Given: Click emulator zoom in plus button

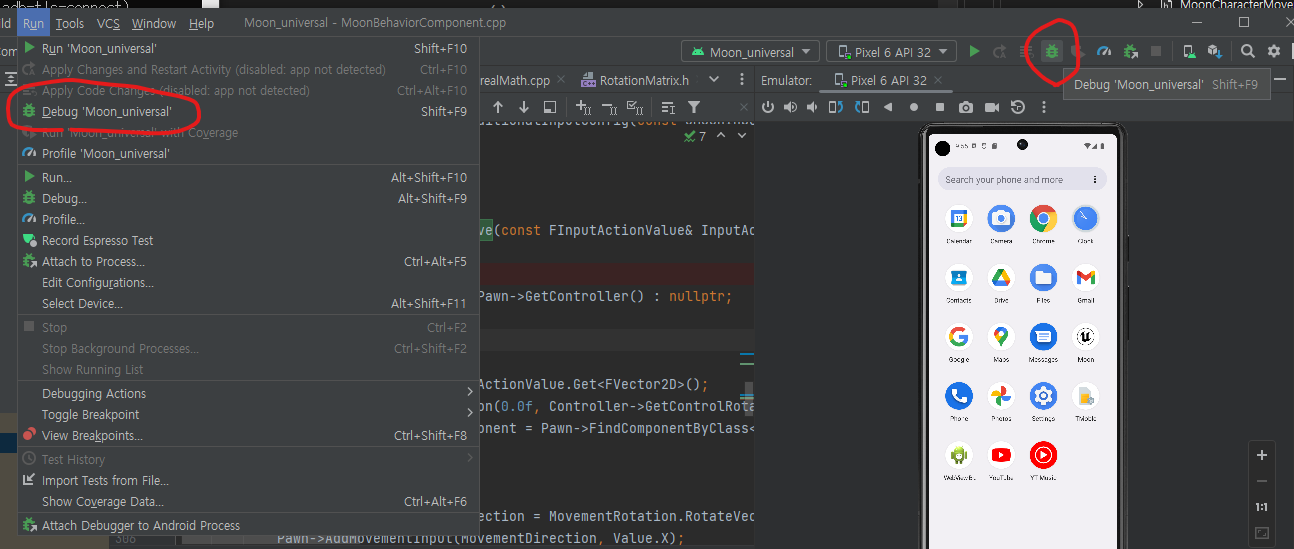Looking at the screenshot, I should (x=1262, y=455).
